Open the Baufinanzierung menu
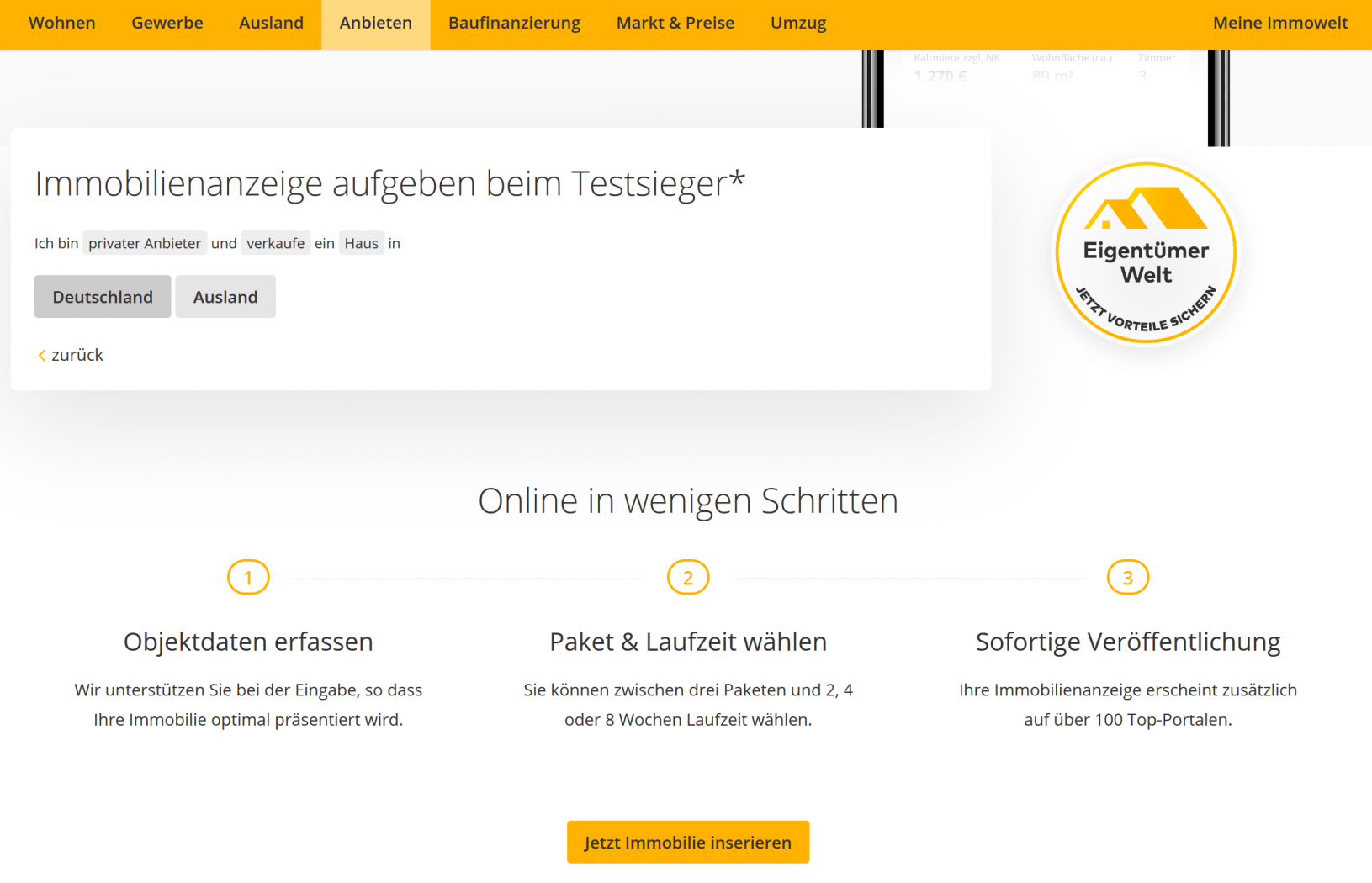The image size is (1372, 883). 515,24
